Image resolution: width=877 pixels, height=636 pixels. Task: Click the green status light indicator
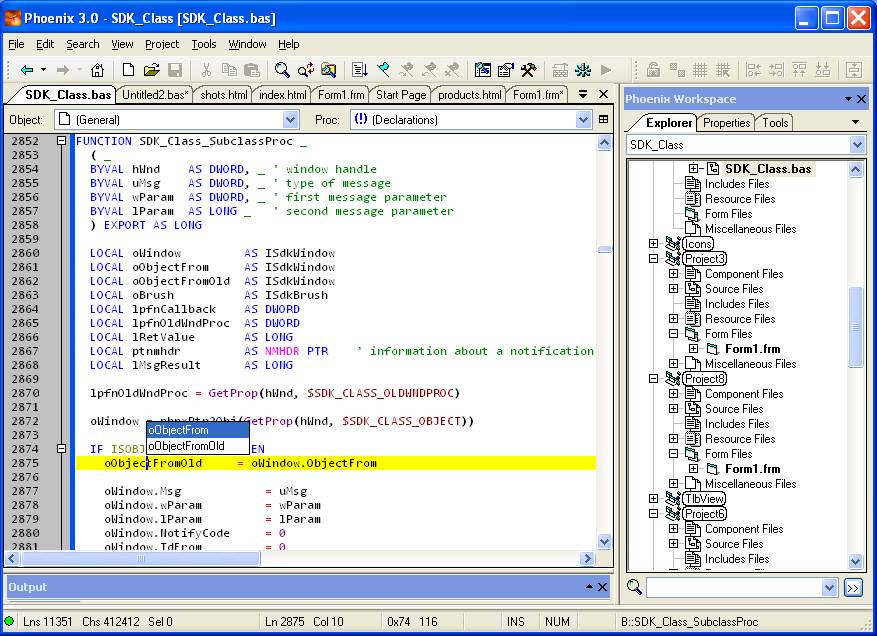tap(10, 621)
